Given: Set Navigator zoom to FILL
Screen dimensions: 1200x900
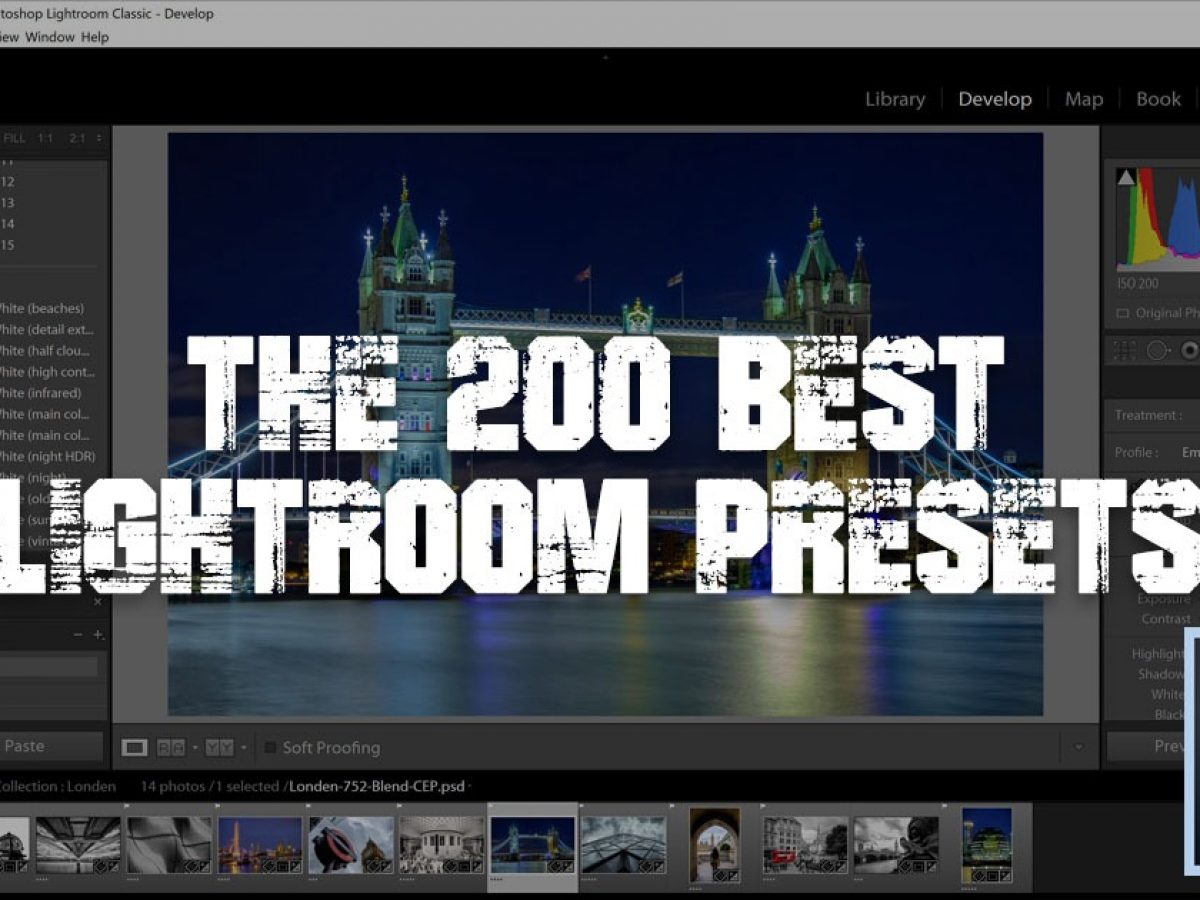Looking at the screenshot, I should coord(14,138).
